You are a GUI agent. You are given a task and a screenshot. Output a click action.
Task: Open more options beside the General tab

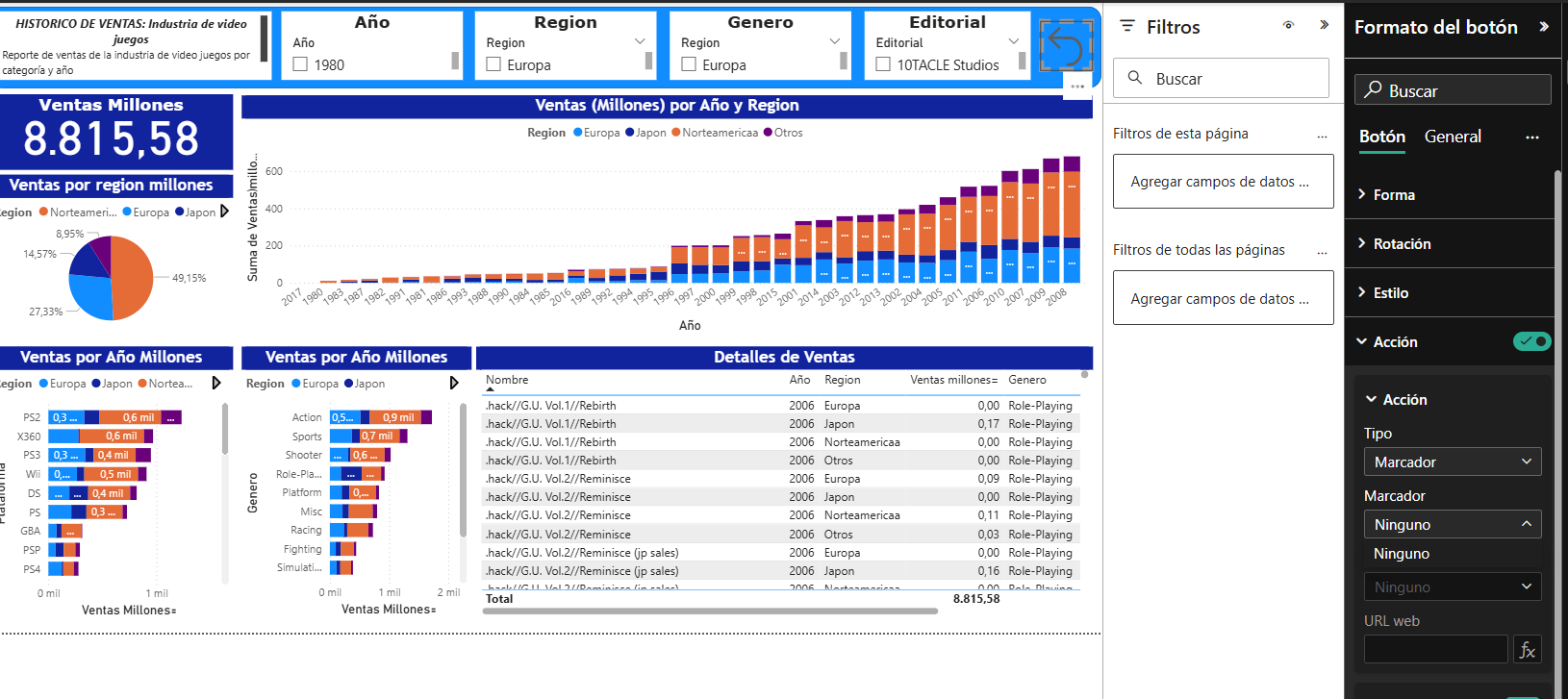pyautogui.click(x=1531, y=137)
